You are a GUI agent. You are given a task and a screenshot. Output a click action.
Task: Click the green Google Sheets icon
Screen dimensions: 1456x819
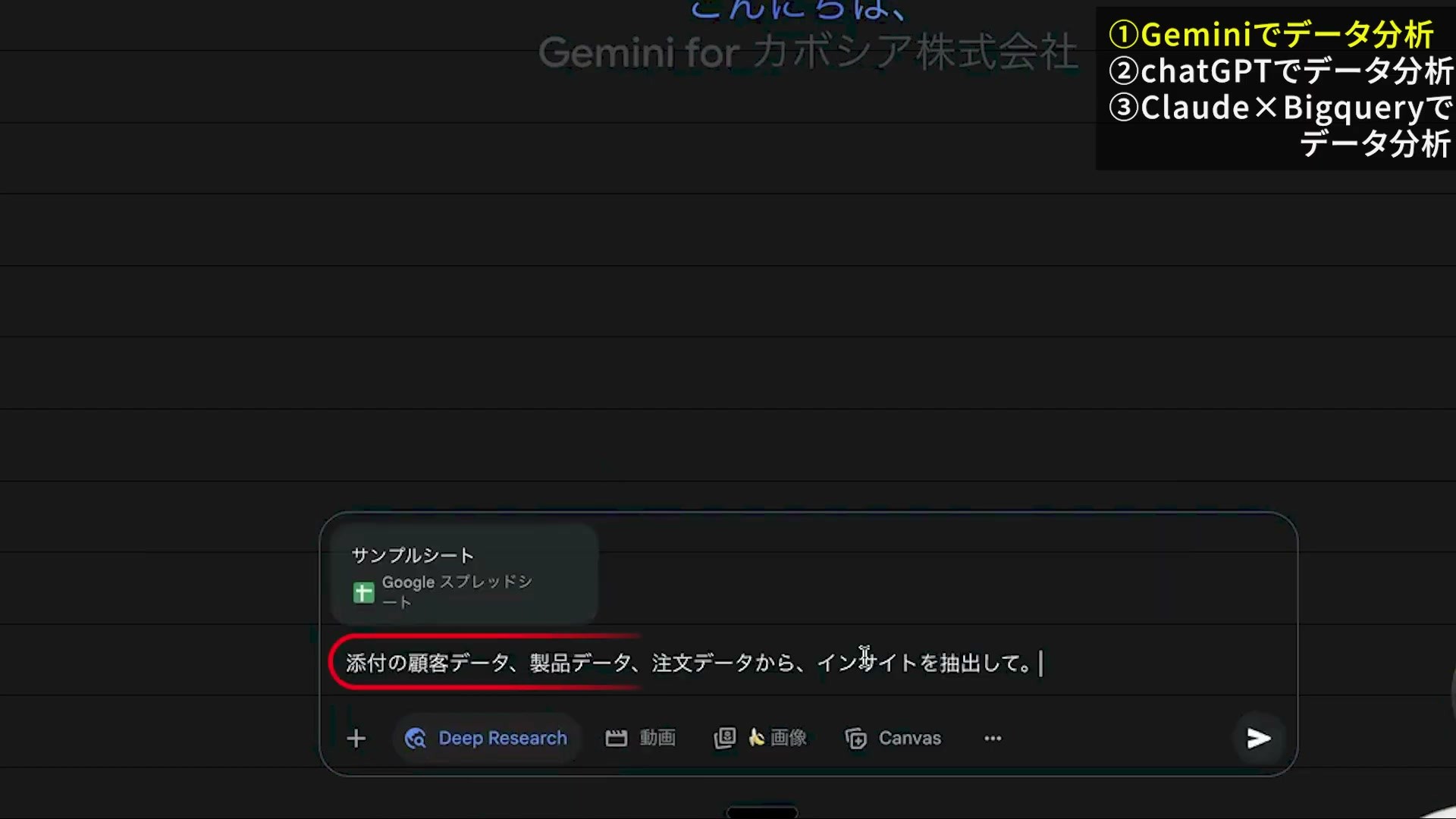coord(363,592)
